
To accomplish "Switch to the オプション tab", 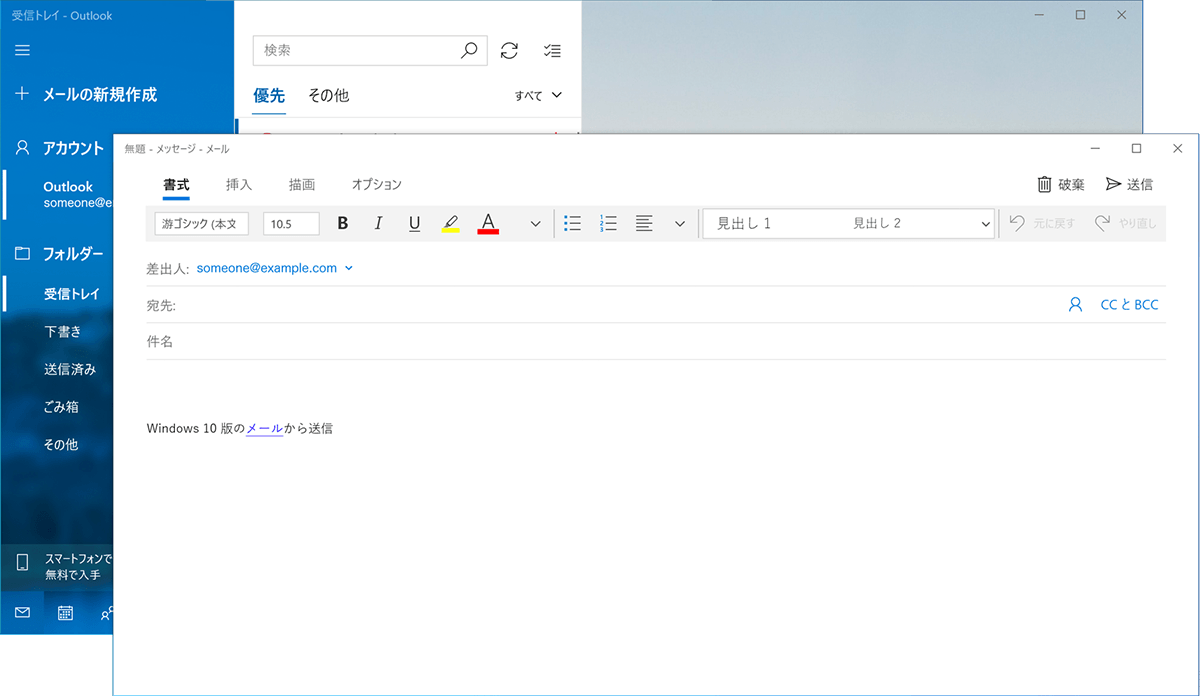I will coord(377,184).
